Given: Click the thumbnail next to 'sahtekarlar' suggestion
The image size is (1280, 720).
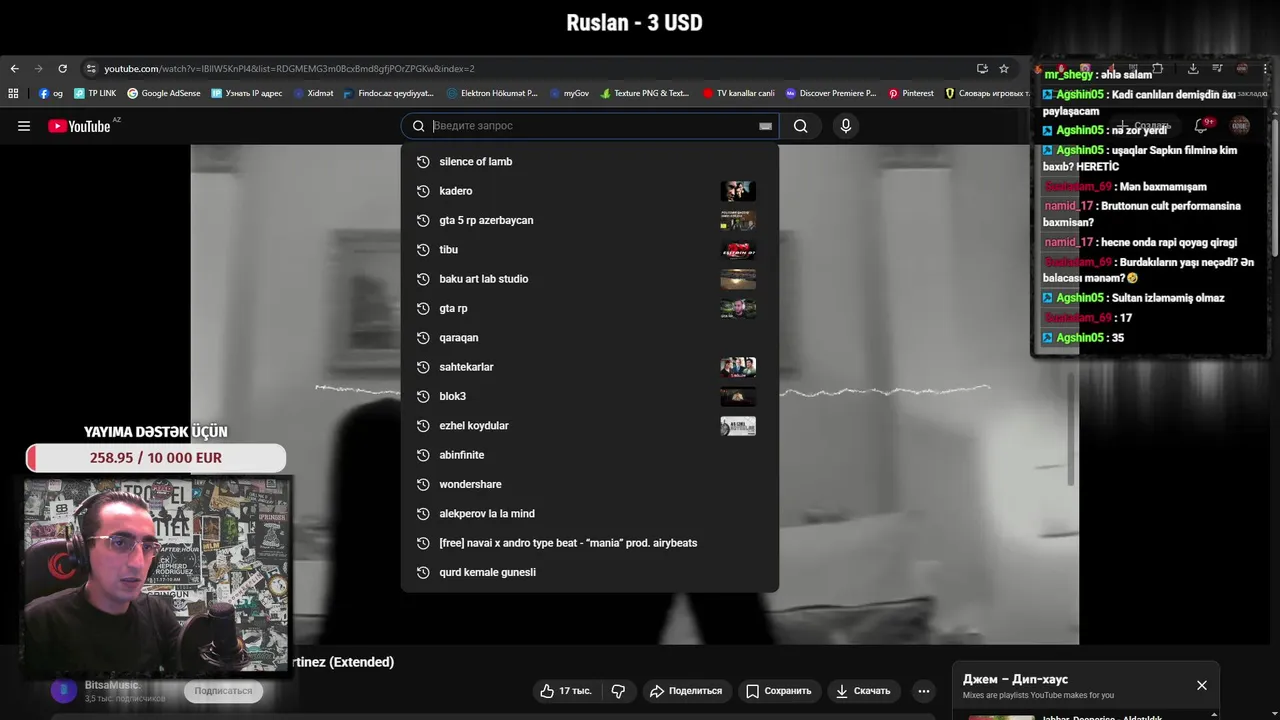Looking at the screenshot, I should 738,367.
